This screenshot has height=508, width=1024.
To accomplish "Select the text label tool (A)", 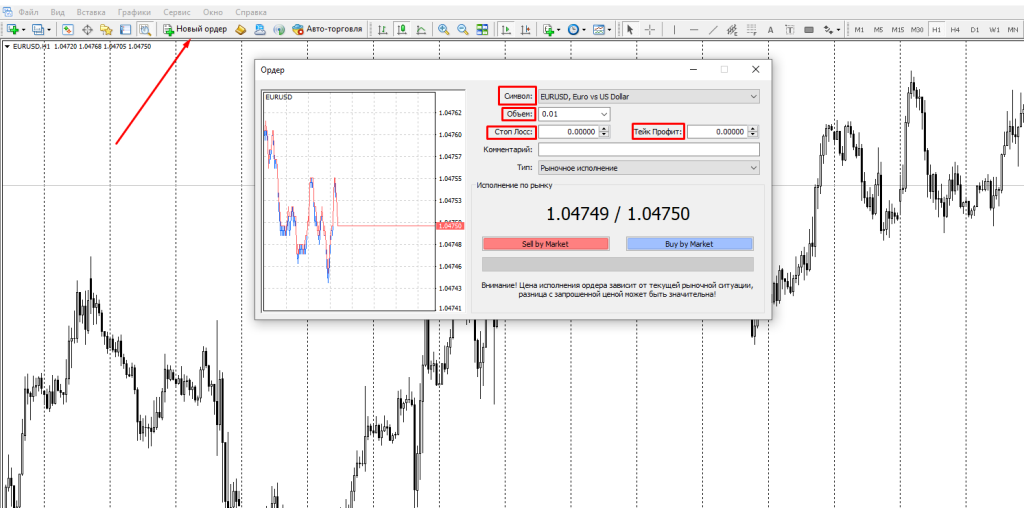I will coord(771,29).
